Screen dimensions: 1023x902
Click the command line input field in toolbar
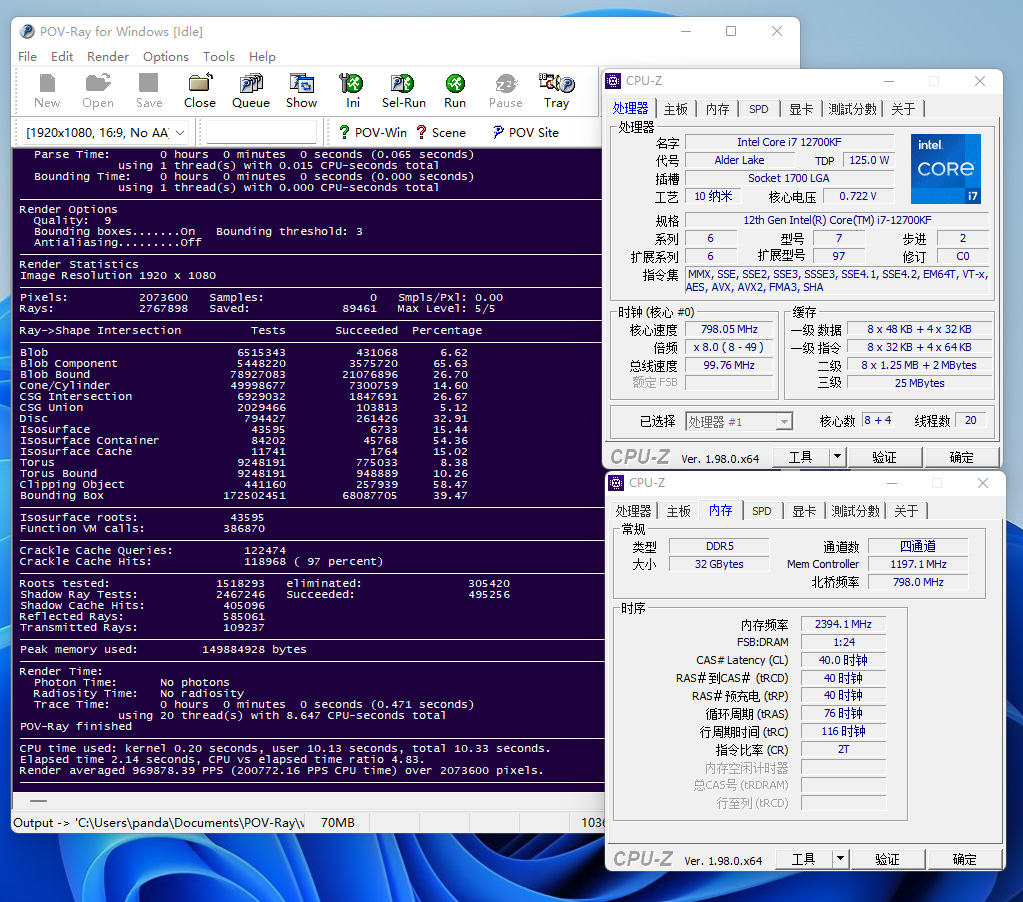(x=261, y=132)
